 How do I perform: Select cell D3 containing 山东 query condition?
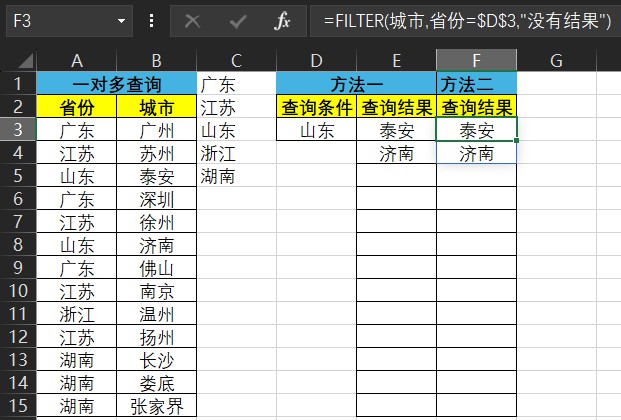tap(316, 130)
